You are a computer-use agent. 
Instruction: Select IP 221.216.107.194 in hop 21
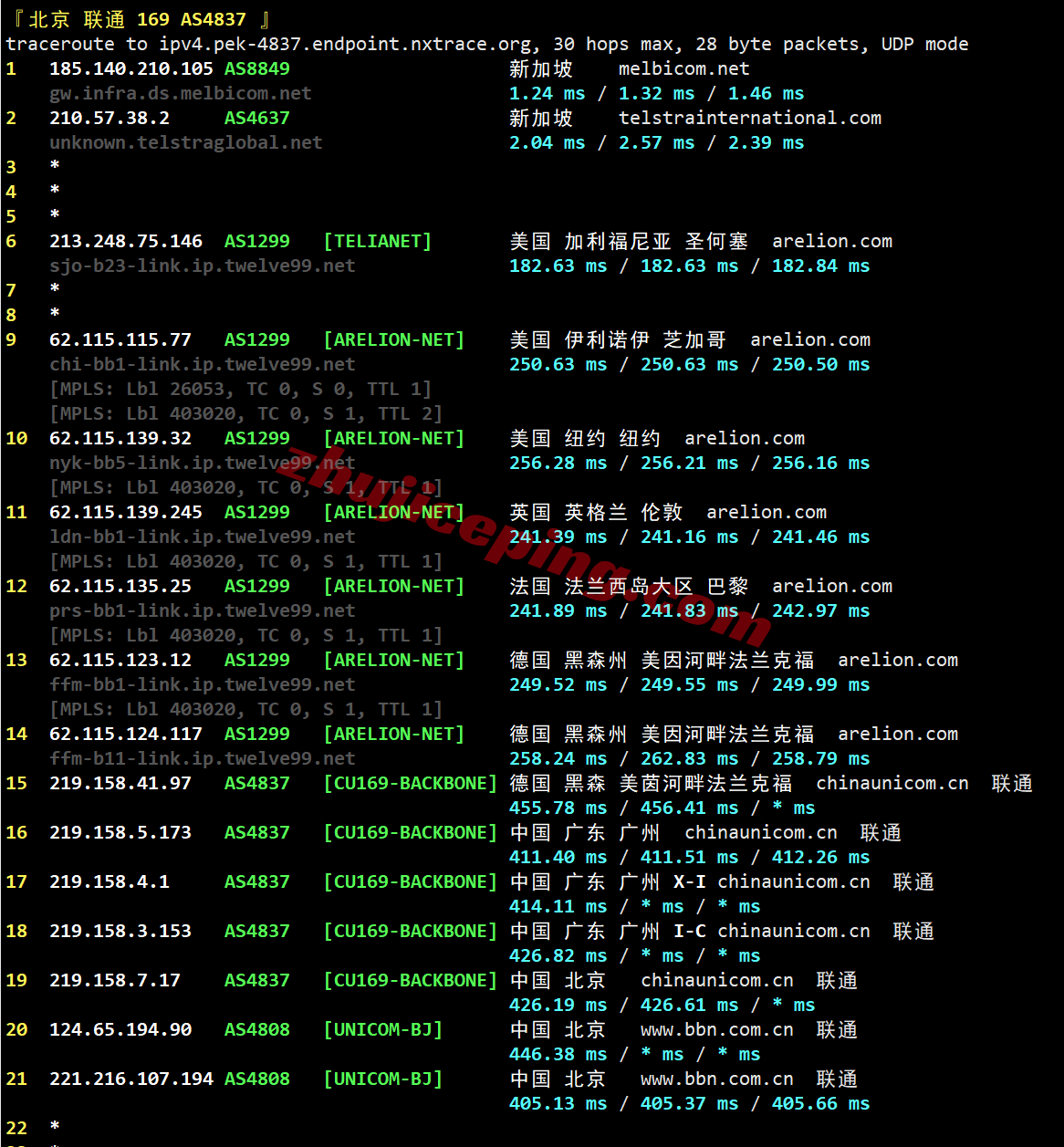tap(131, 1079)
